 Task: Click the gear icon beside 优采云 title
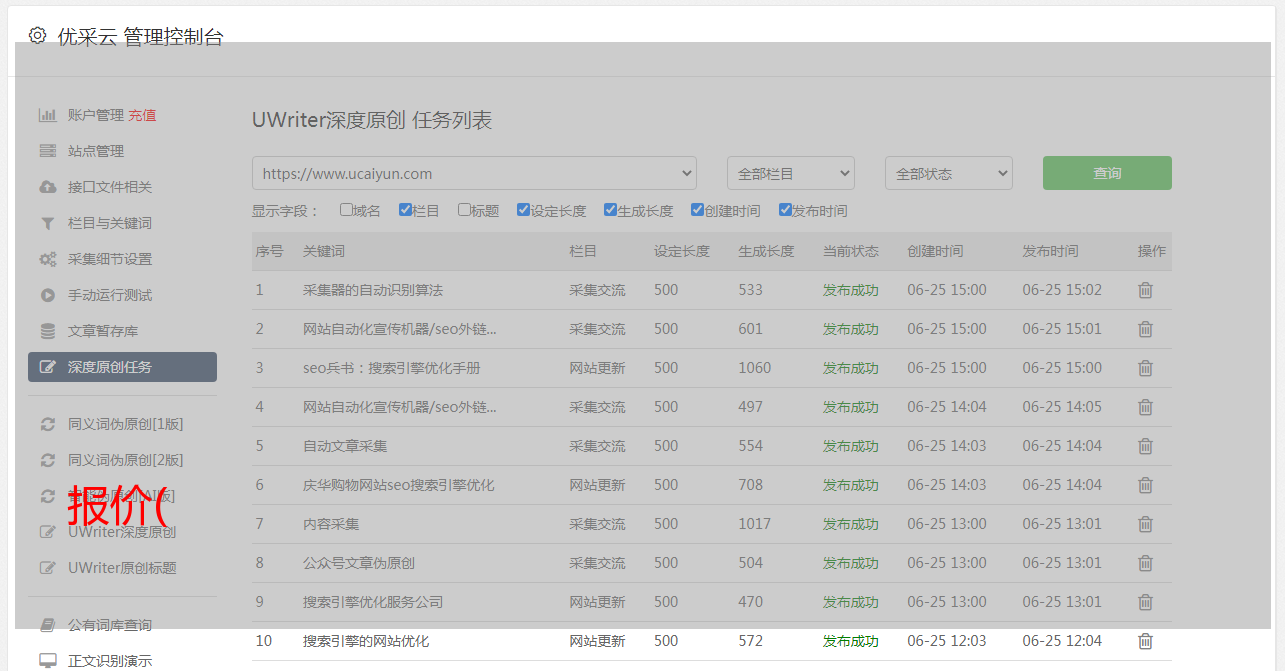pyautogui.click(x=37, y=36)
